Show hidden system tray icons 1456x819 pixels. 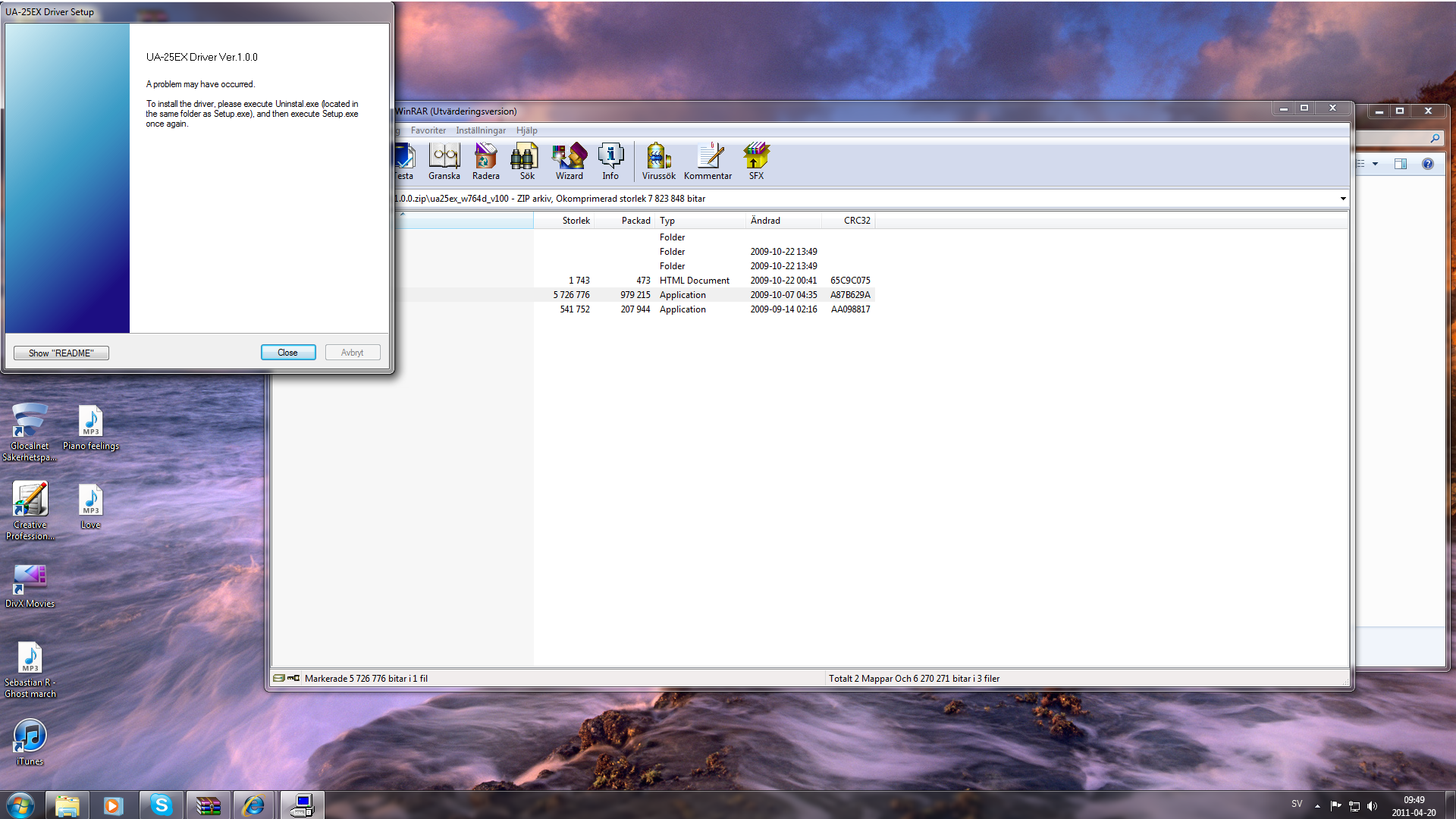pos(1317,805)
